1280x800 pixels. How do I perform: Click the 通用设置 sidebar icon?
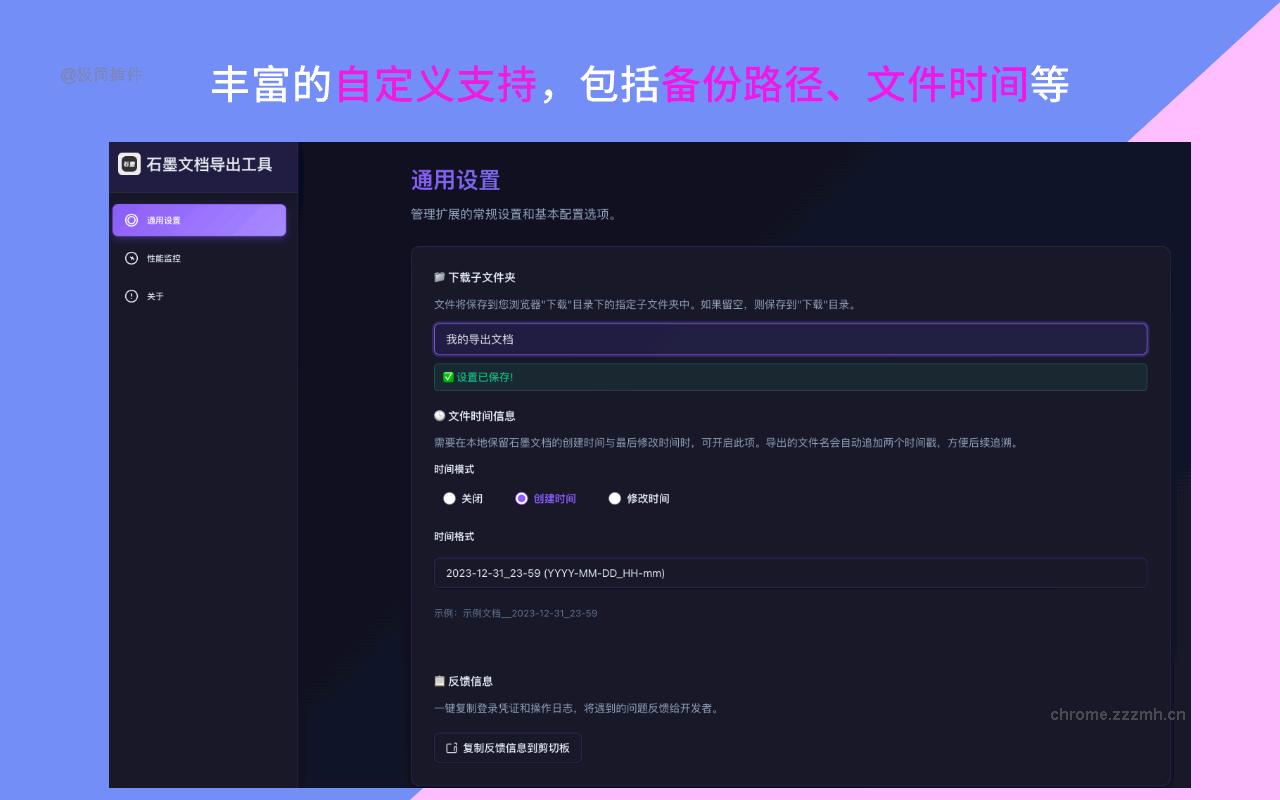[131, 220]
